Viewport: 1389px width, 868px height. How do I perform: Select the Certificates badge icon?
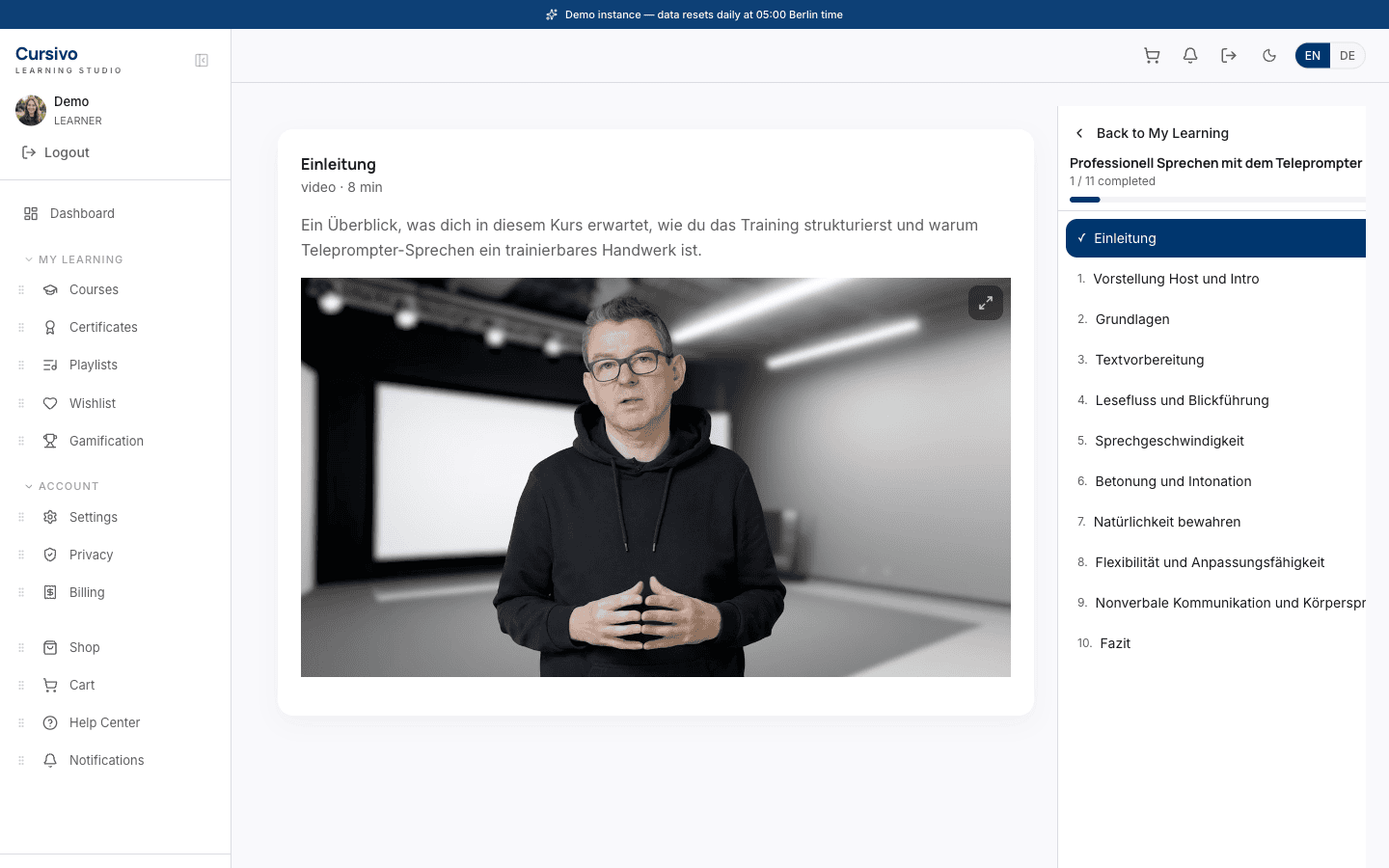coord(50,327)
